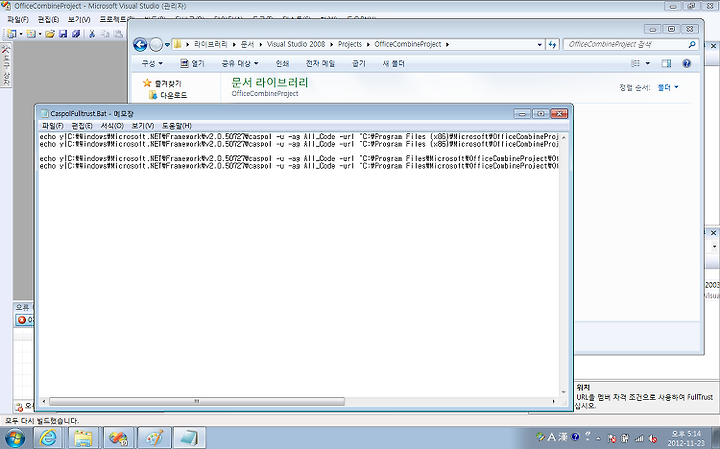Image resolution: width=720 pixels, height=449 pixels.
Task: Open the Paint taskbar icon
Action: pos(154,438)
